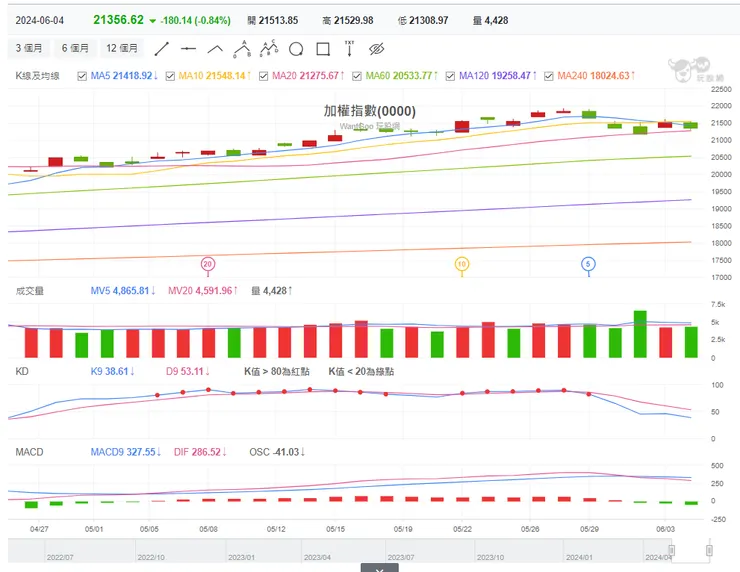
Task: Switch chart range to 12 個月
Action: point(122,48)
